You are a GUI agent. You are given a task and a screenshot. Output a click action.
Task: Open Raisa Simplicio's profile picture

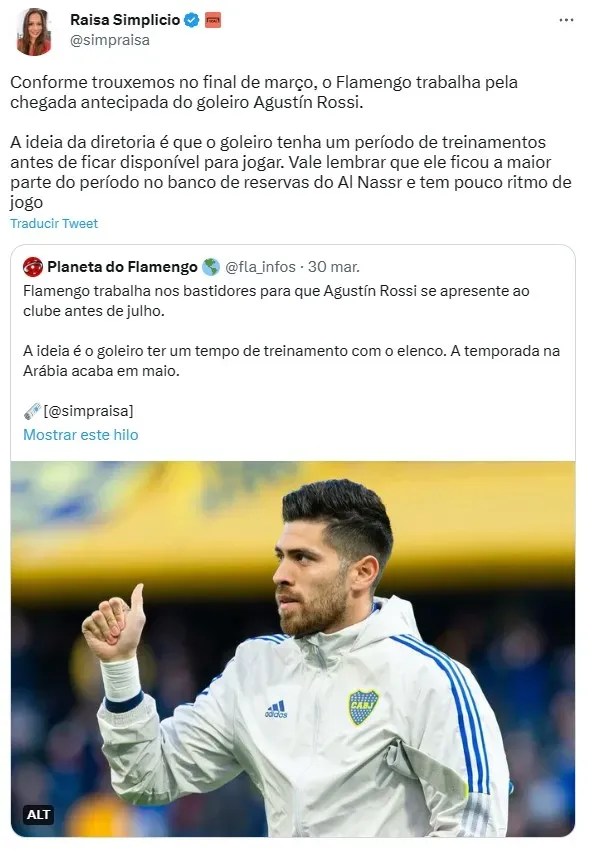tap(34, 31)
